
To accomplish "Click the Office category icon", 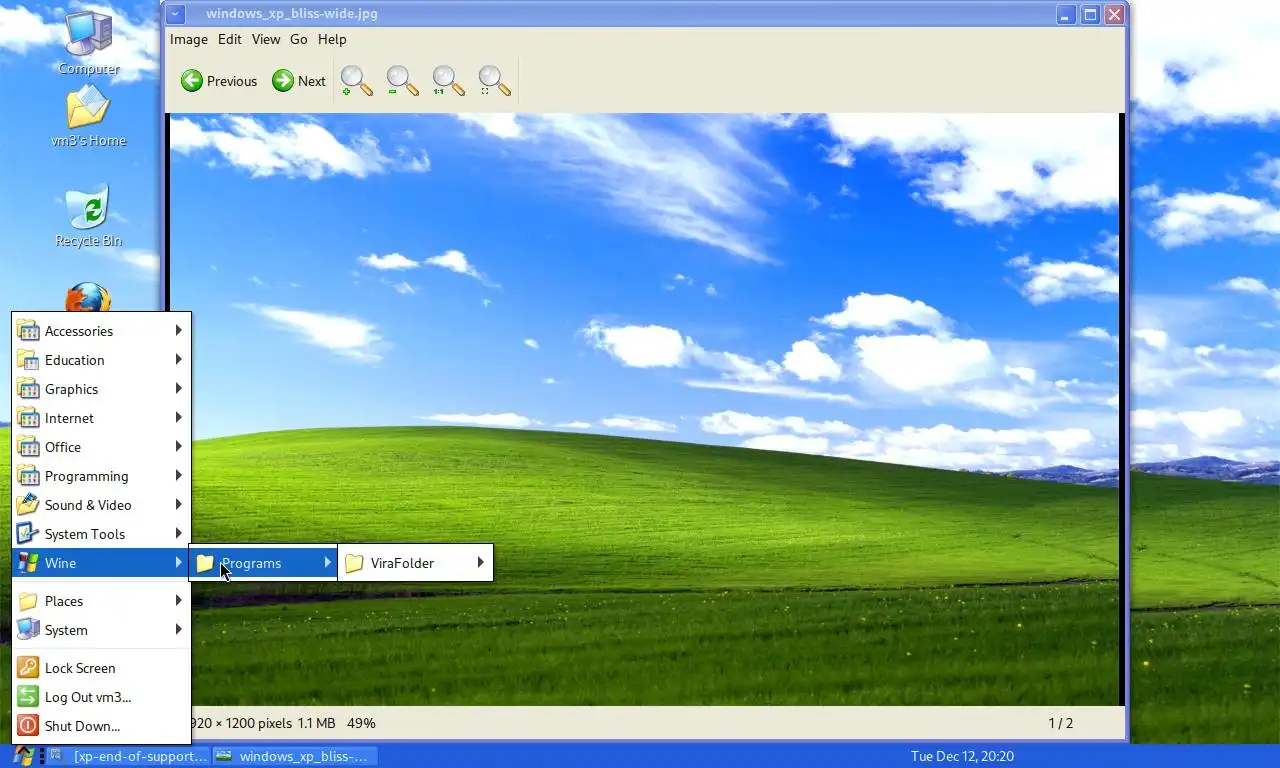I will pos(28,447).
